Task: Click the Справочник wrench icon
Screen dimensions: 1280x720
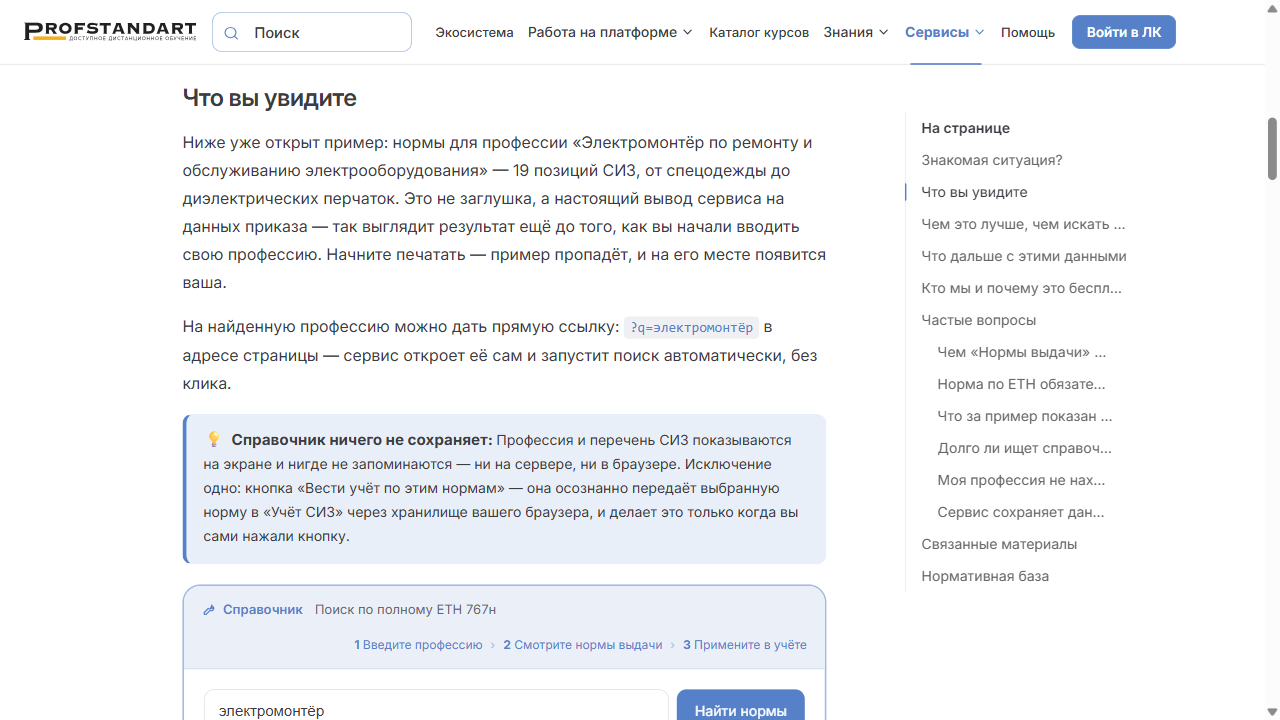Action: pyautogui.click(x=209, y=610)
